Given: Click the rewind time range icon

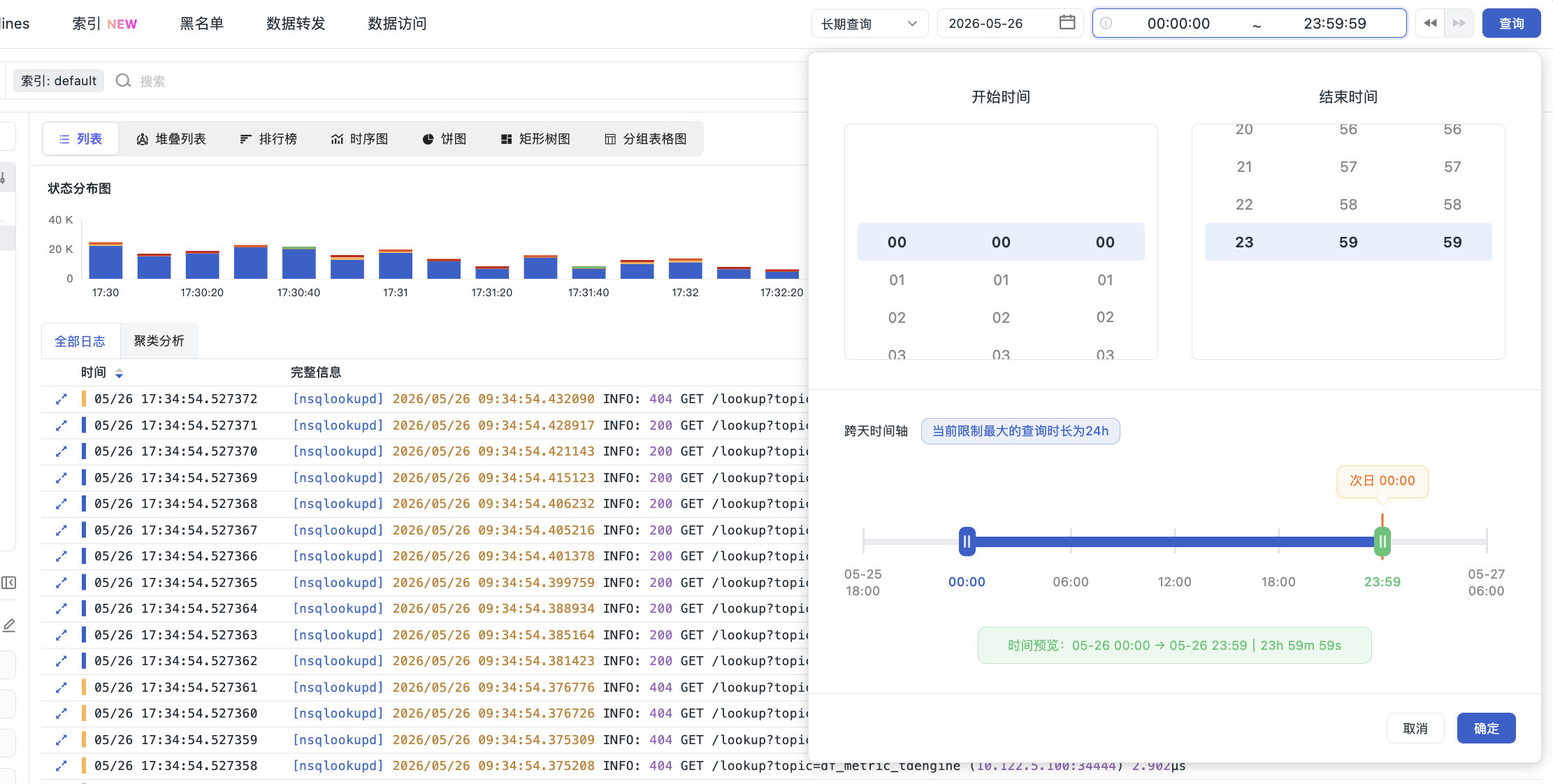Looking at the screenshot, I should pos(1430,23).
